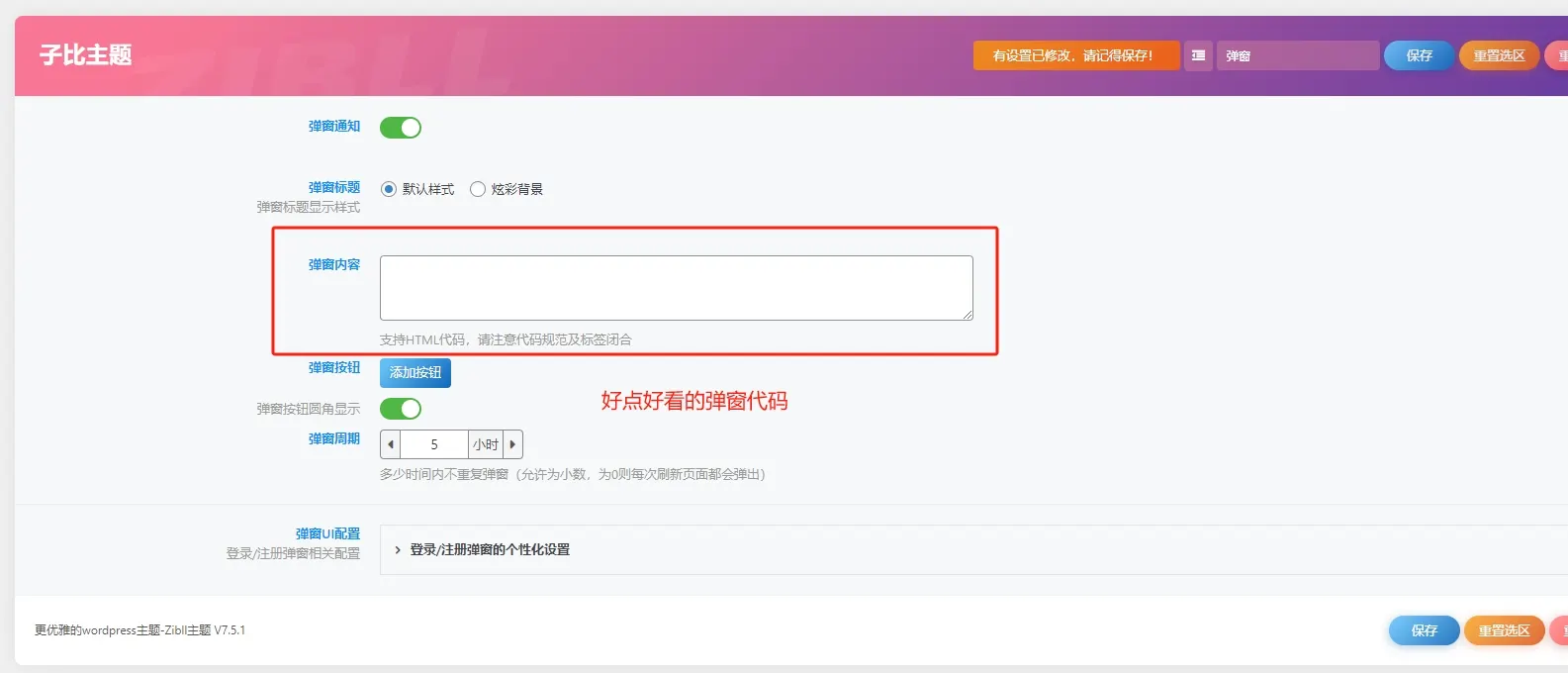Click the 弹窗周期 setting label
Viewport: 1568px width, 673px height.
point(334,438)
